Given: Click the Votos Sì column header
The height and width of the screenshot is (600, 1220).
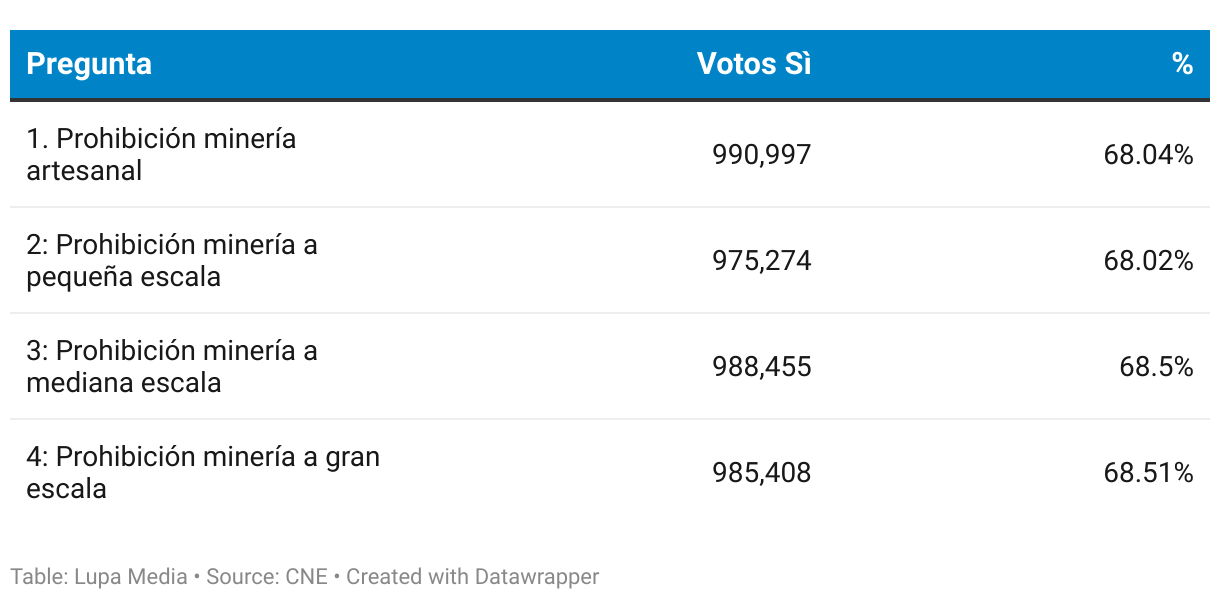Looking at the screenshot, I should [x=754, y=64].
